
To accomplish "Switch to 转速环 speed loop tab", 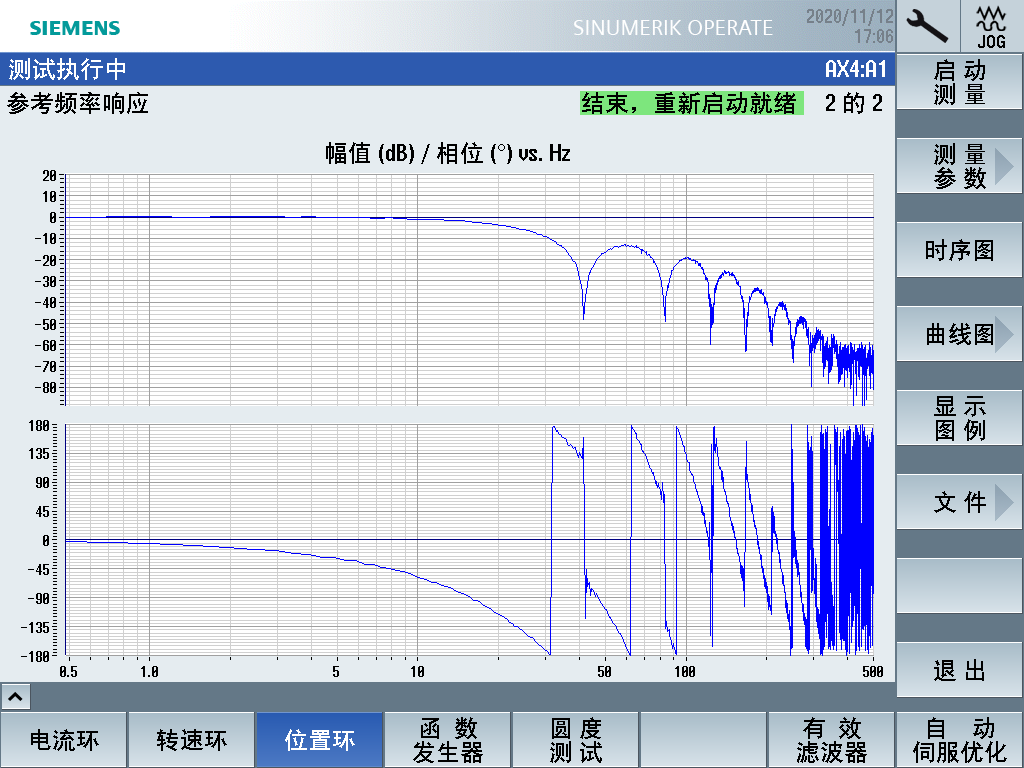I will click(x=192, y=741).
